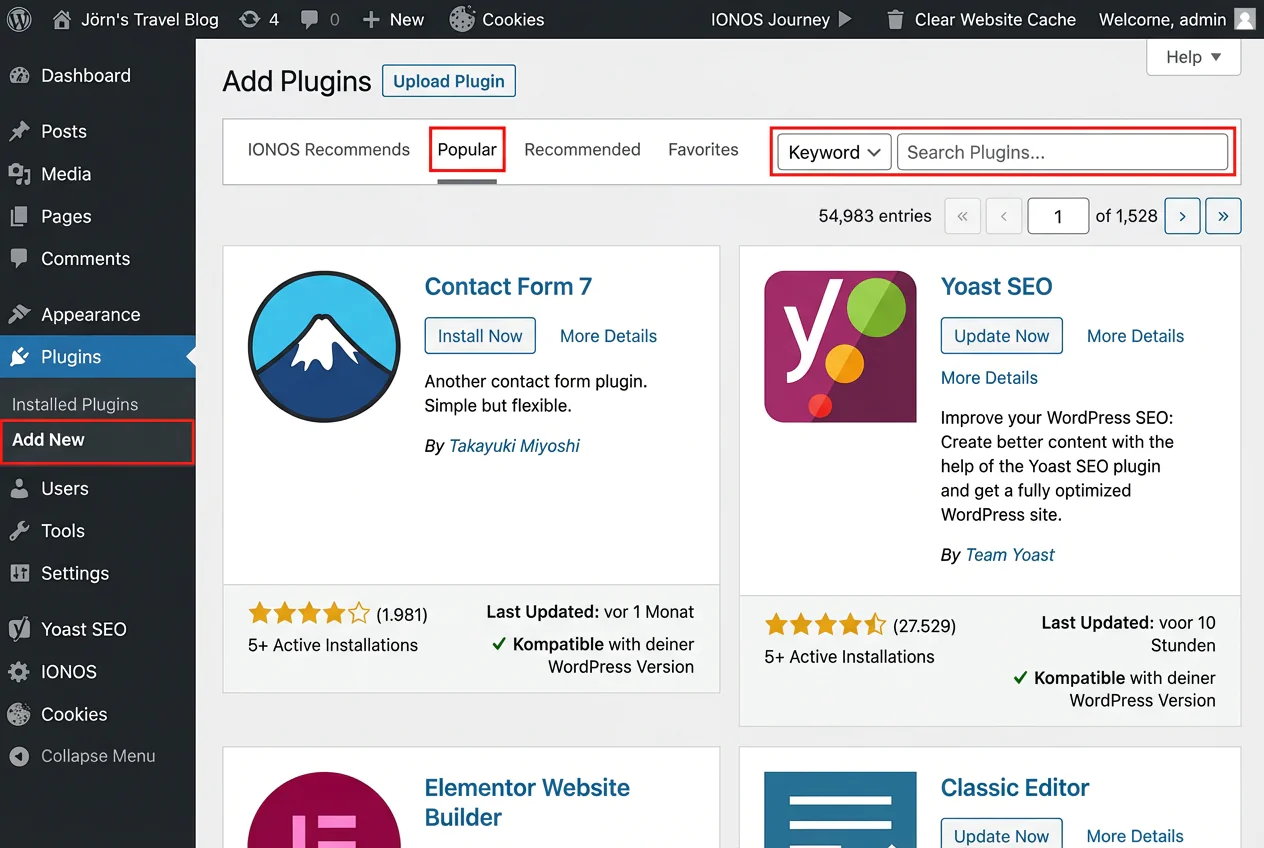Open the comments bubble in admin bar
This screenshot has width=1264, height=848.
click(310, 19)
